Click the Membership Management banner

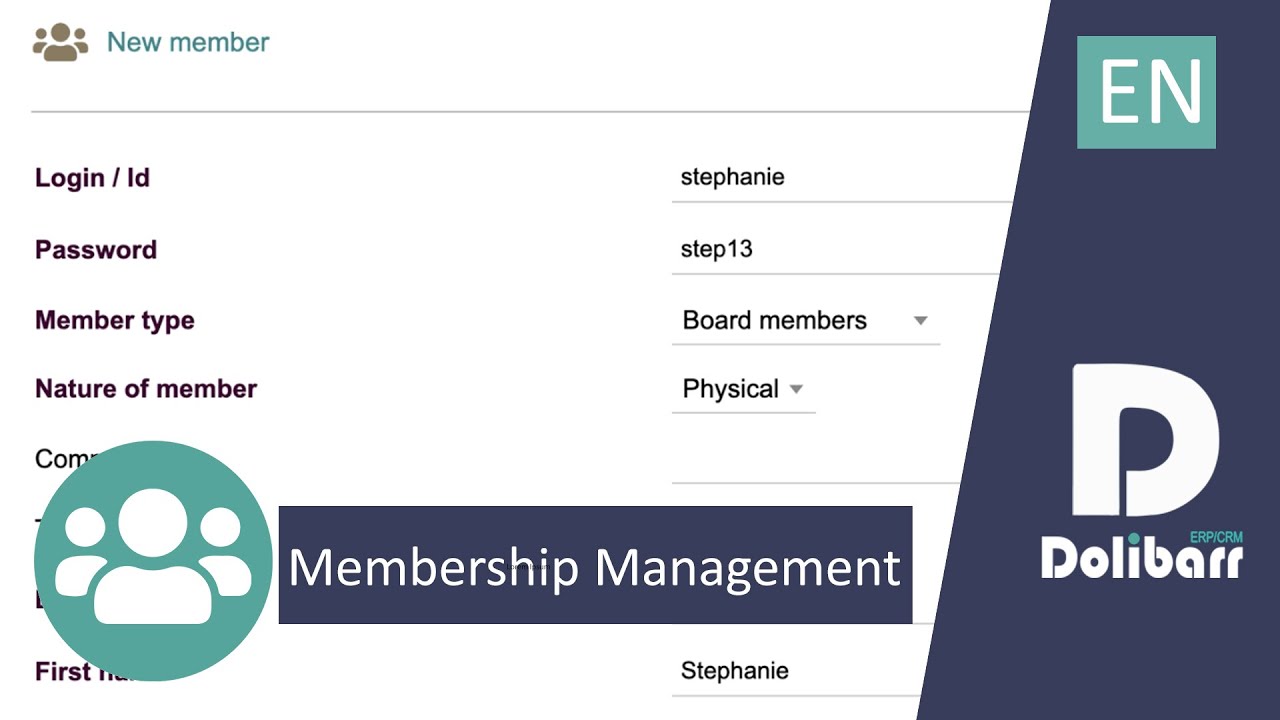[x=595, y=566]
